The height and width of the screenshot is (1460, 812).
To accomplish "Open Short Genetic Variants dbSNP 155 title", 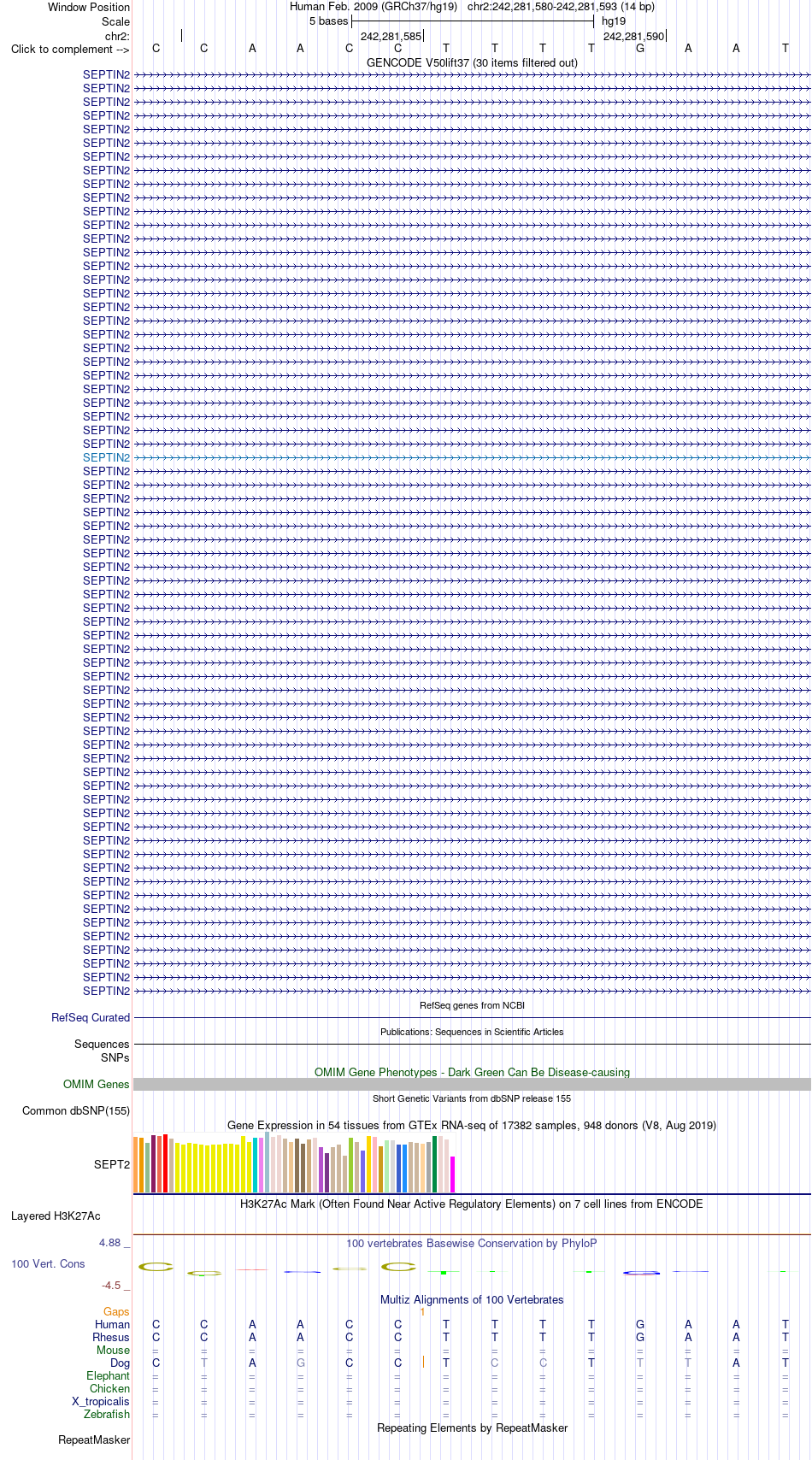I will pyautogui.click(x=472, y=1098).
